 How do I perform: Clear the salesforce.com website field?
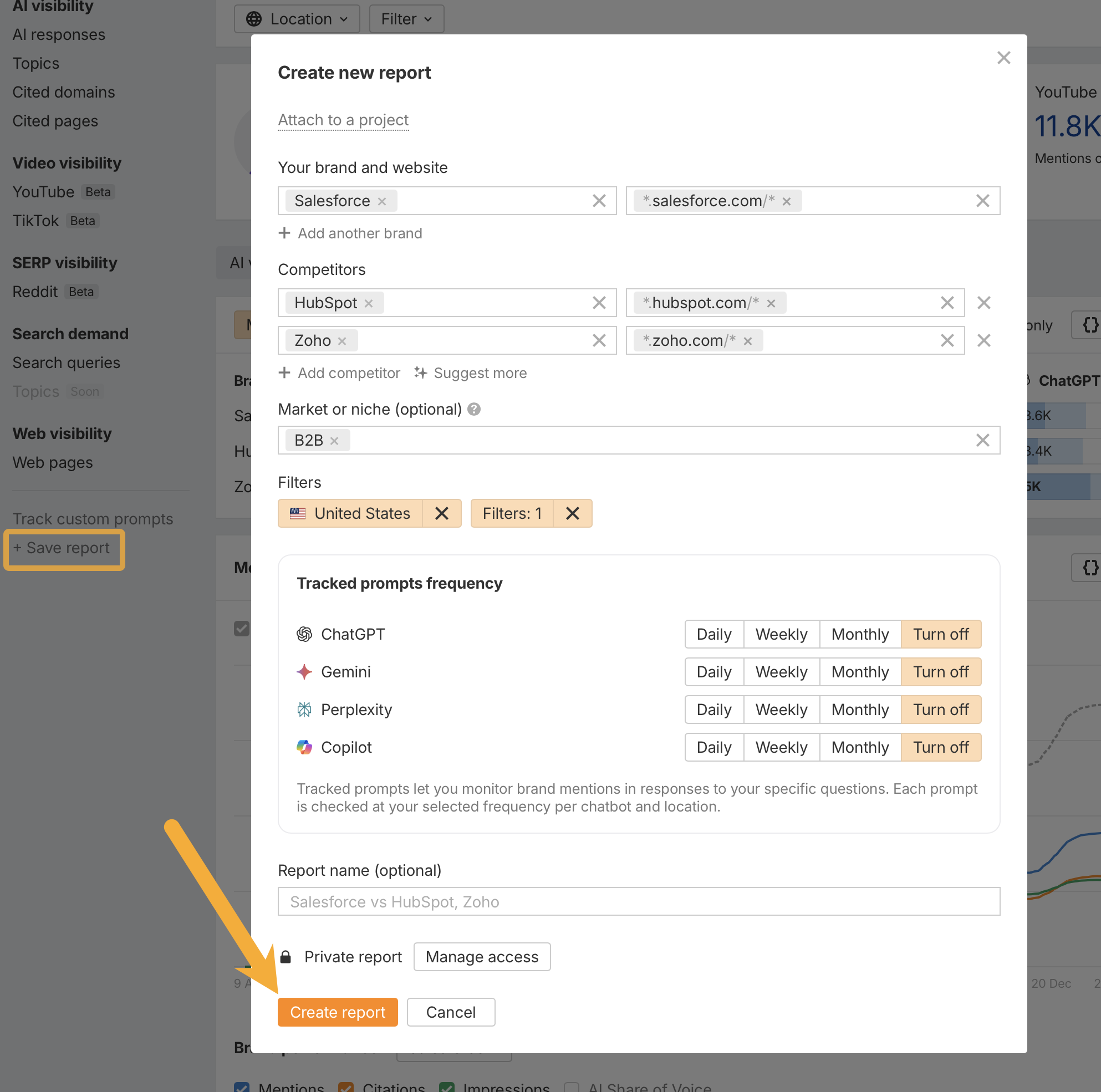tap(982, 201)
